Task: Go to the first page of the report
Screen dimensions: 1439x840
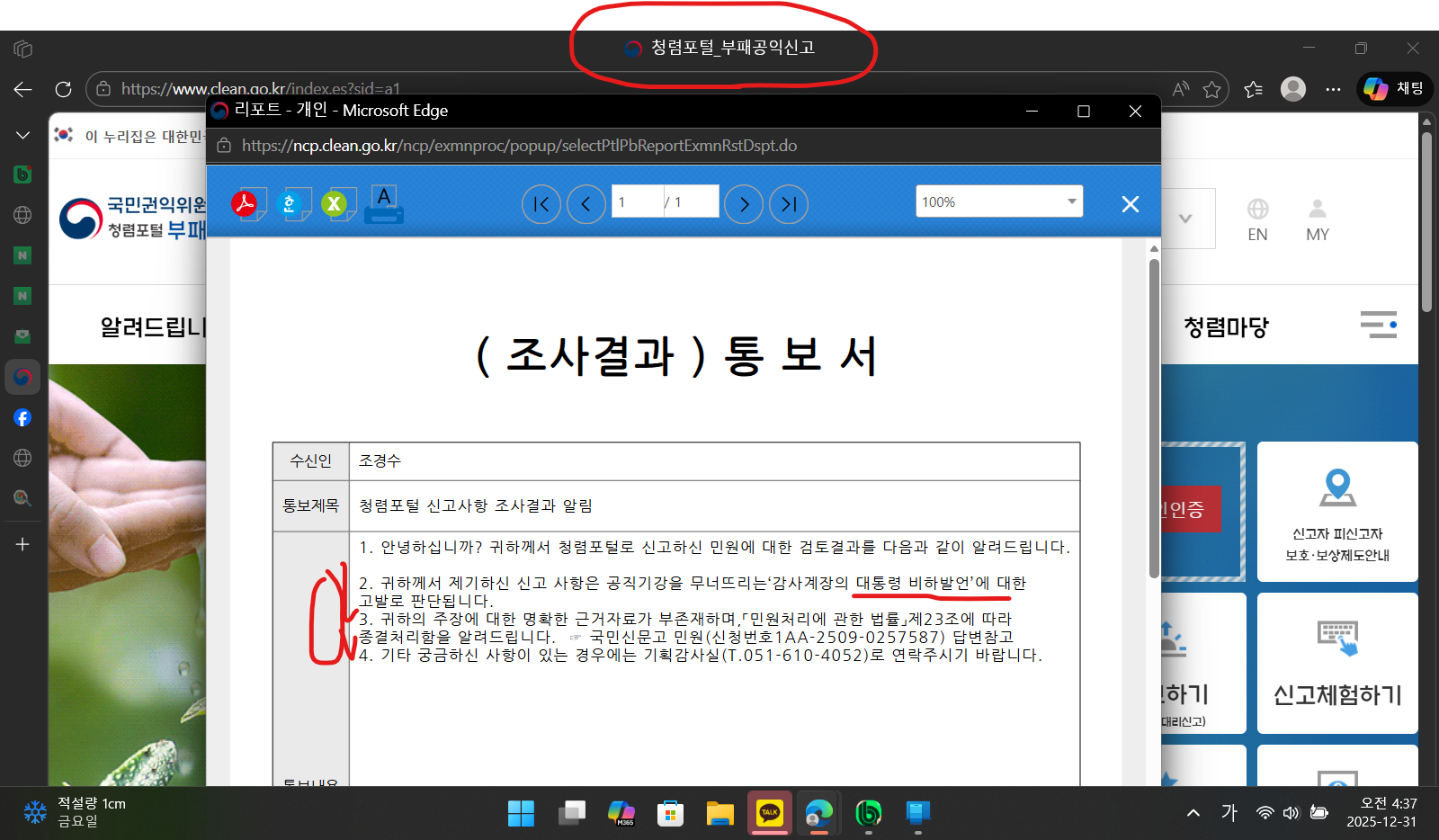Action: (x=541, y=204)
